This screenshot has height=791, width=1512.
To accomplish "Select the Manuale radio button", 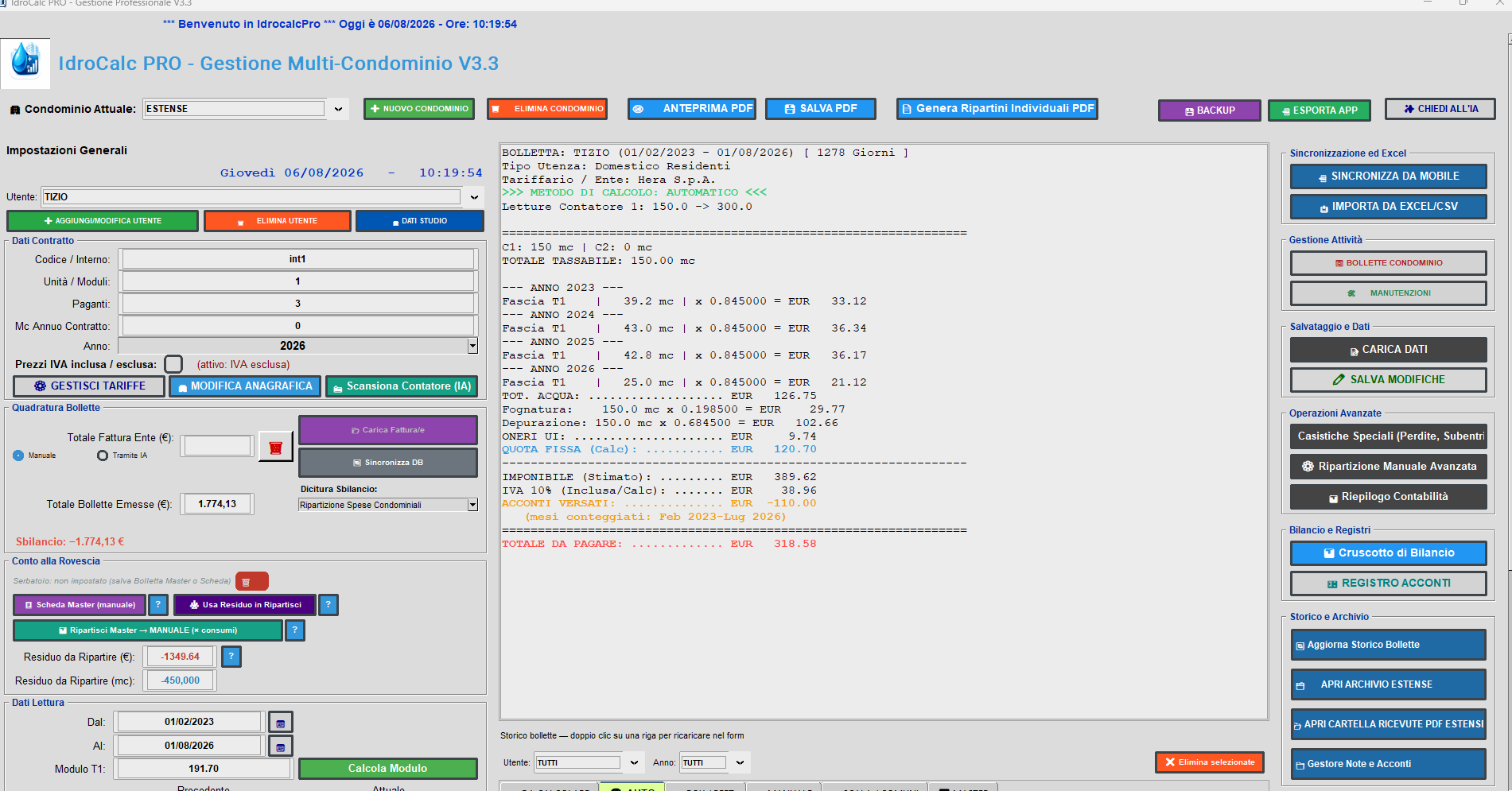I will point(18,456).
